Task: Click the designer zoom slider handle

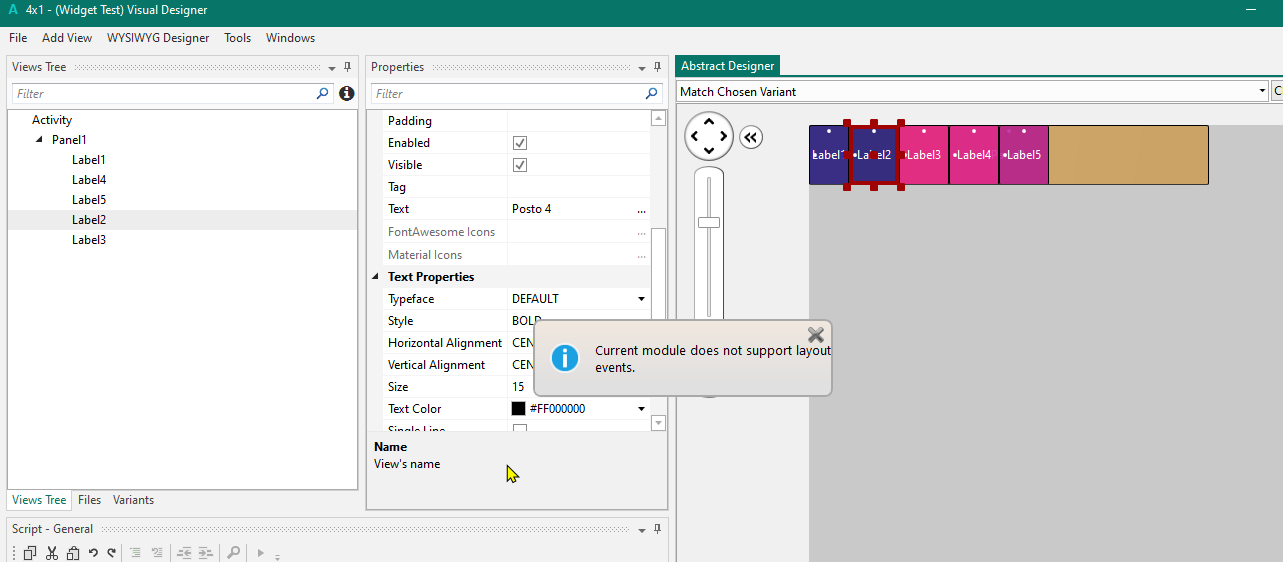Action: pos(709,222)
